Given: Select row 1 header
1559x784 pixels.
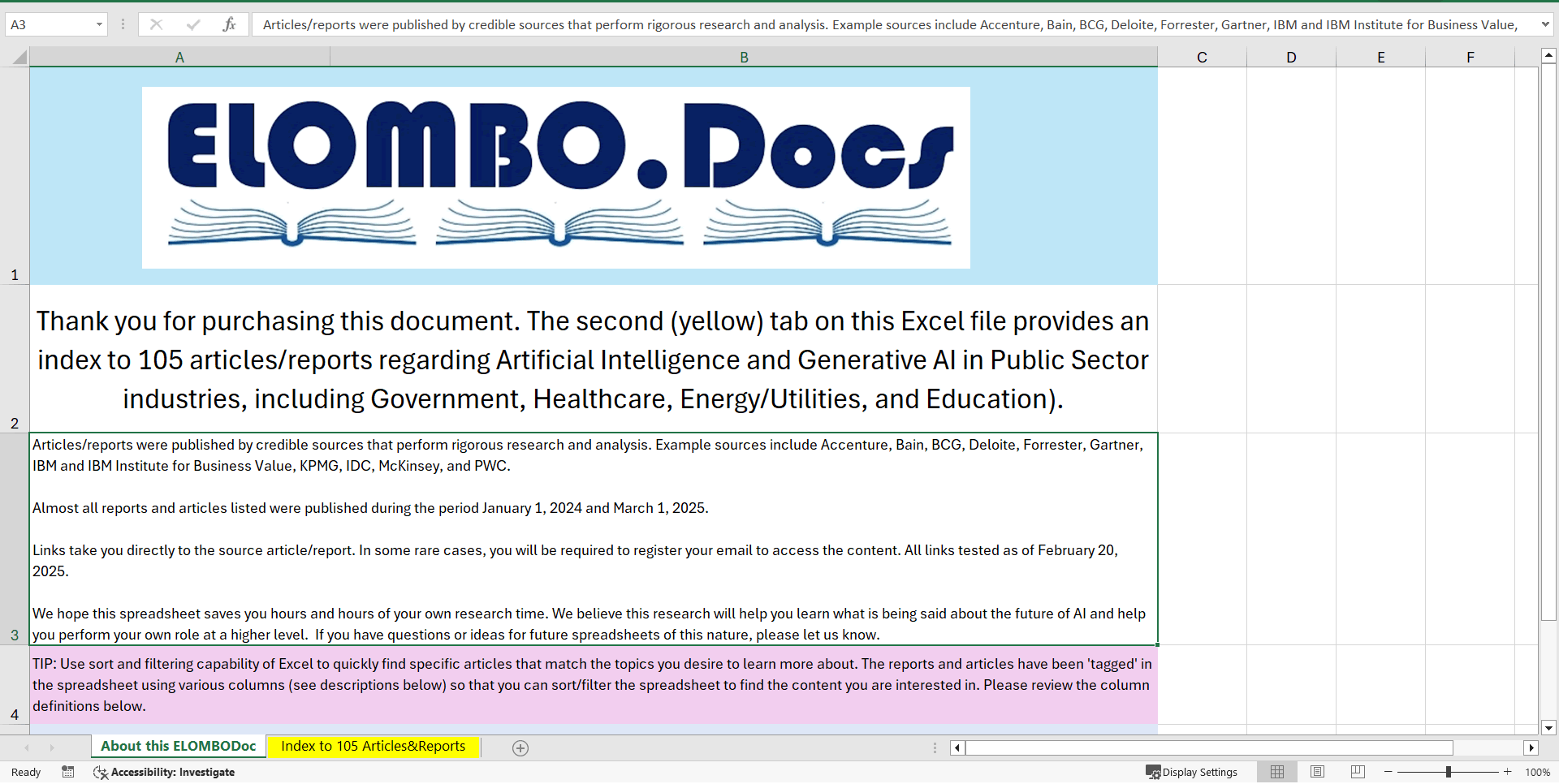Looking at the screenshot, I should [x=15, y=175].
